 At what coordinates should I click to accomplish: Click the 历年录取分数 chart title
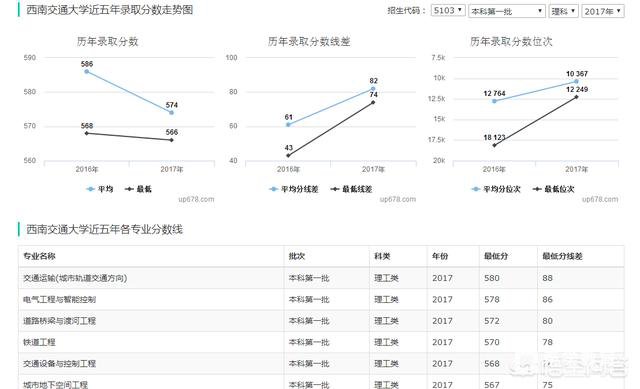(108, 41)
